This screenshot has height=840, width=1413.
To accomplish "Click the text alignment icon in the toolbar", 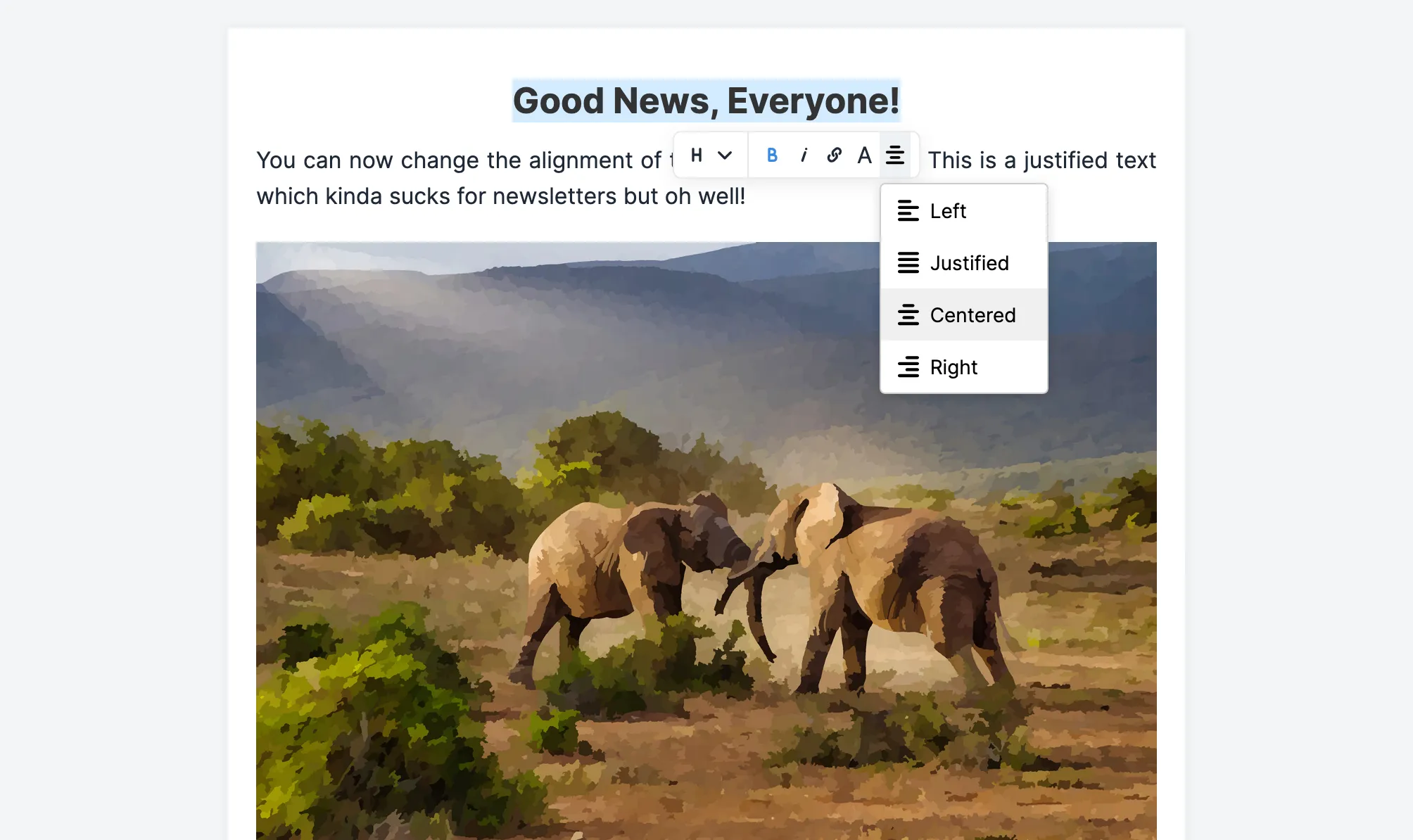I will pos(894,155).
